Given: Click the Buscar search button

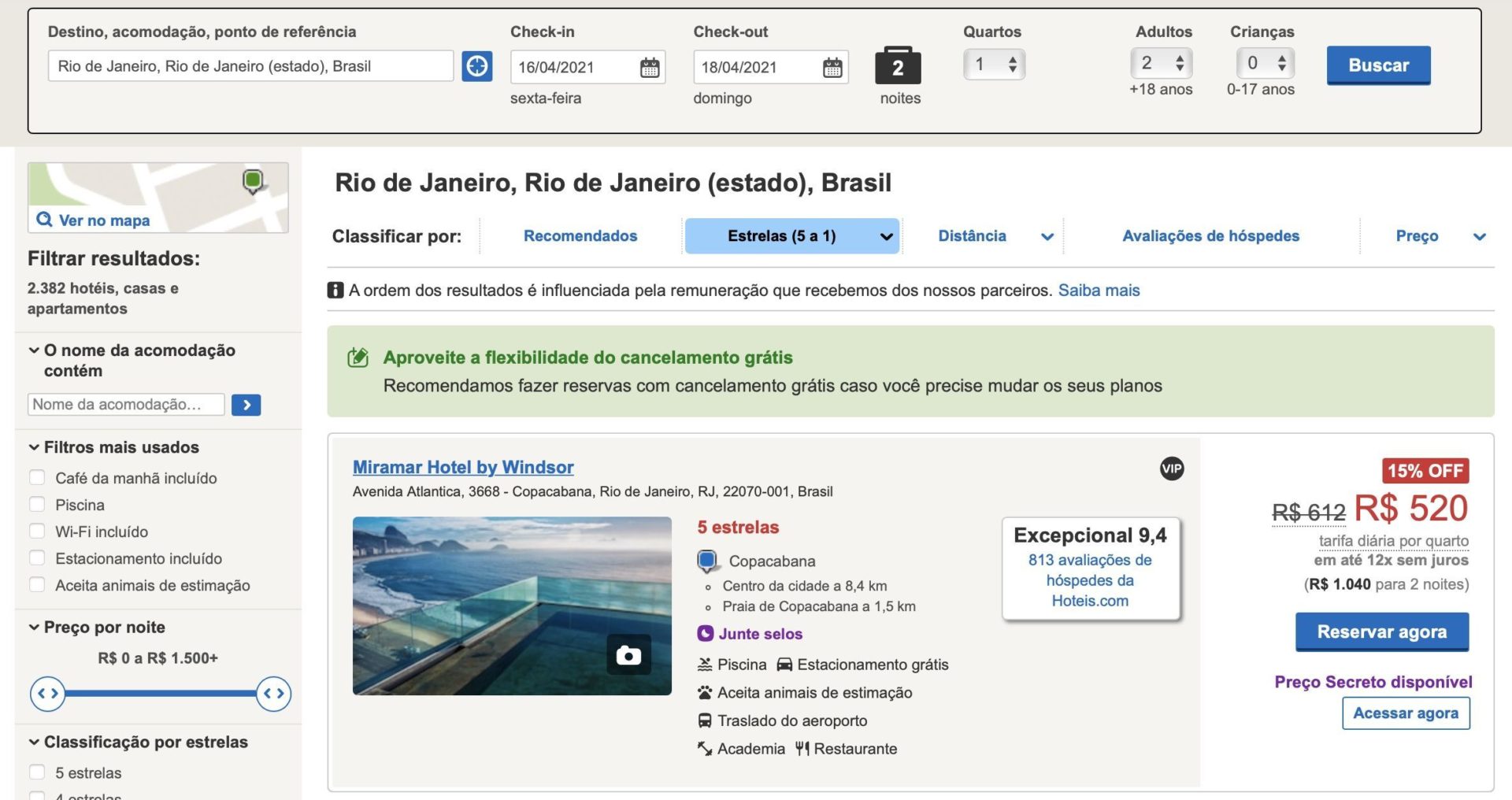Looking at the screenshot, I should click(1378, 65).
